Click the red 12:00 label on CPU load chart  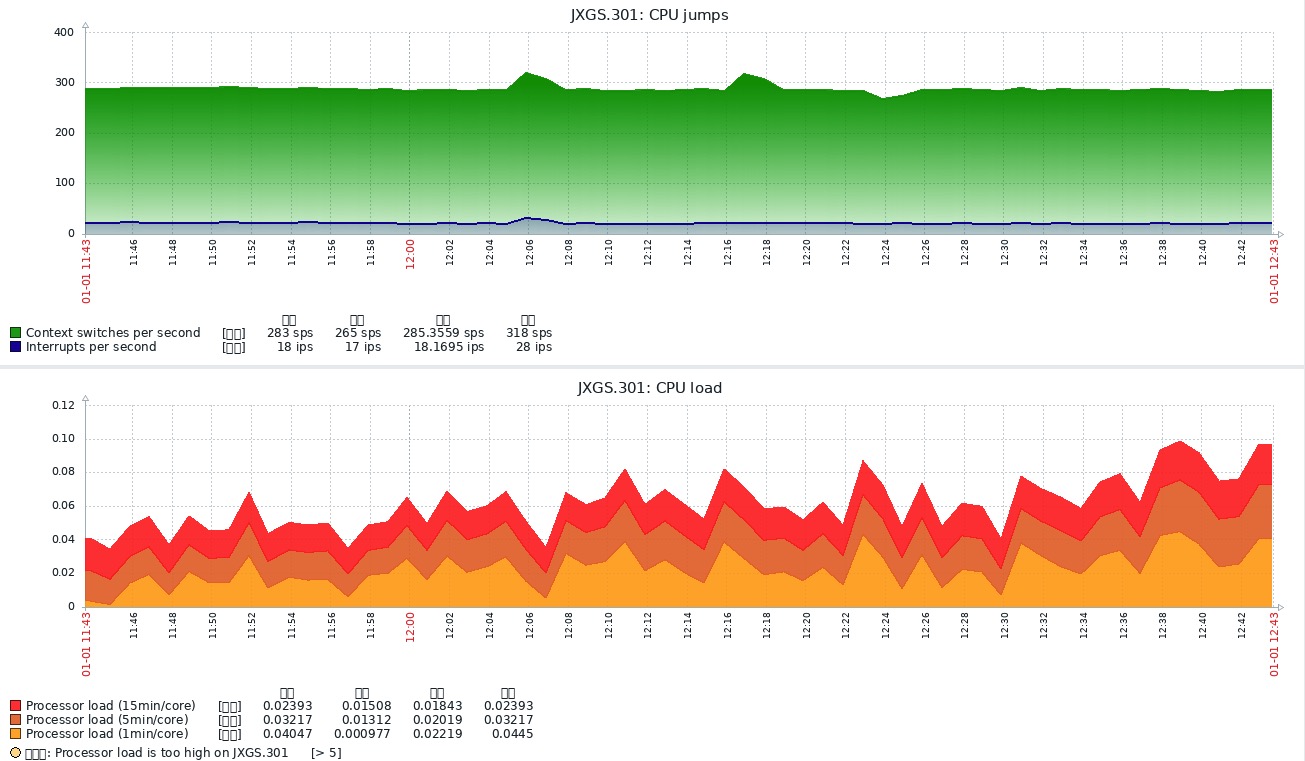tap(410, 625)
